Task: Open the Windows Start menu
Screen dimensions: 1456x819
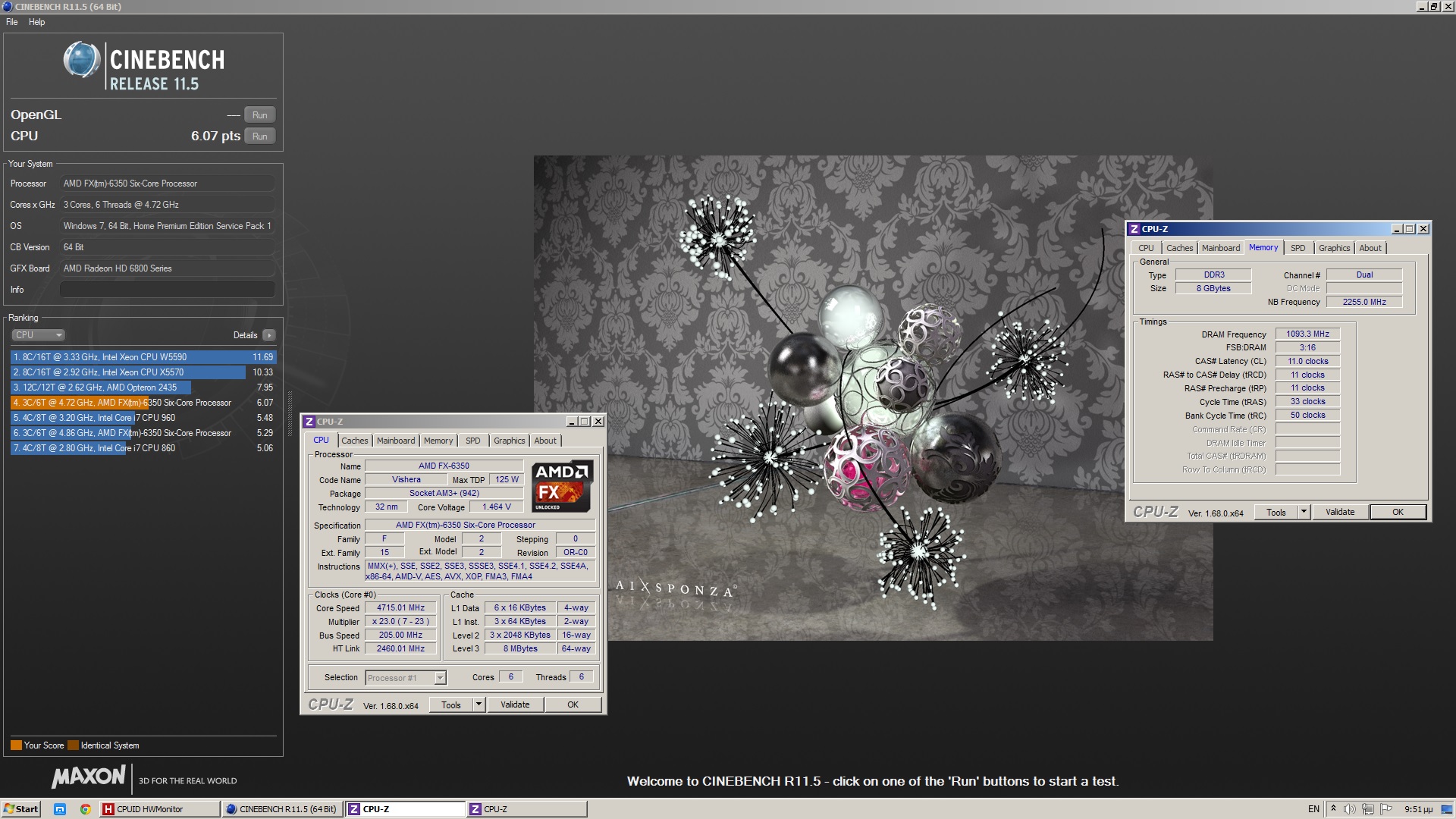Action: 20,809
